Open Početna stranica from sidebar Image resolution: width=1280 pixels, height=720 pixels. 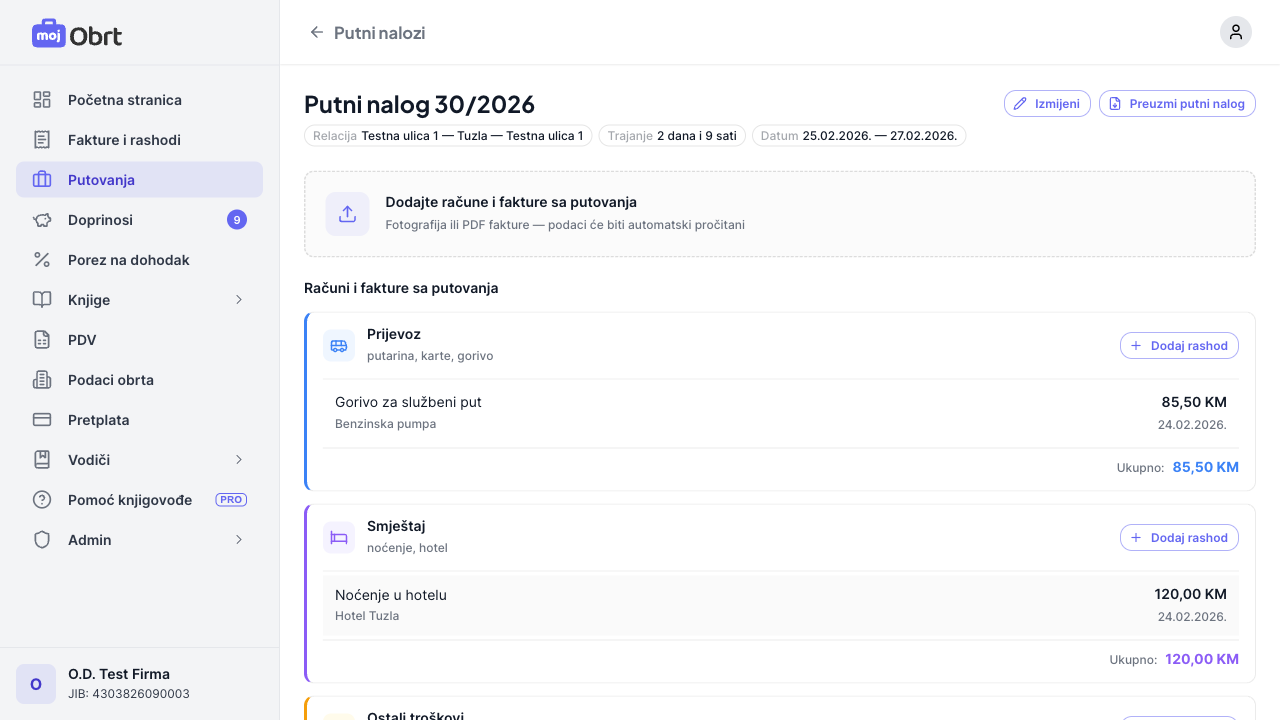(x=124, y=100)
